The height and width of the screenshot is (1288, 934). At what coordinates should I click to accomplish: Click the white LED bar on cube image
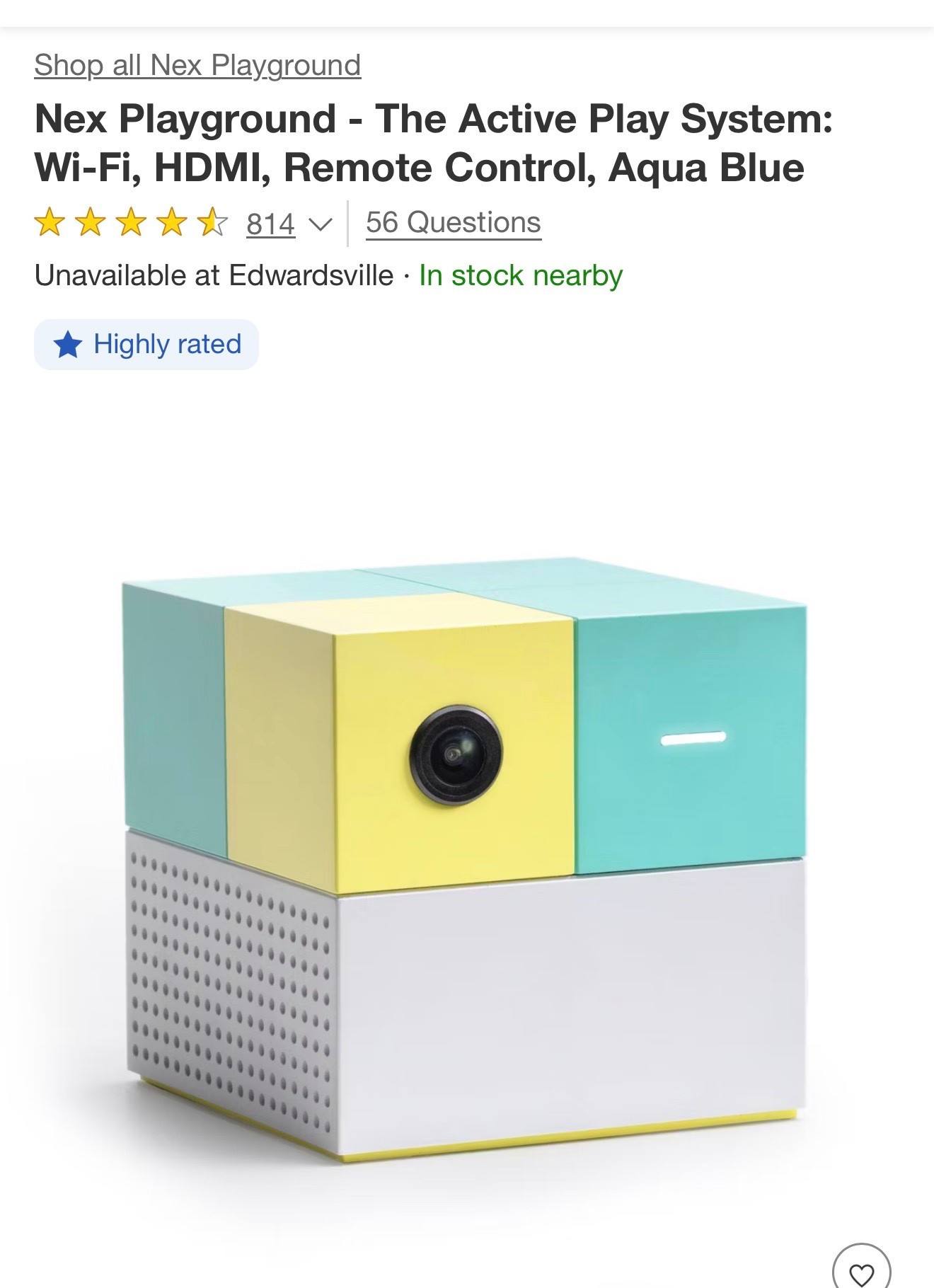click(693, 738)
